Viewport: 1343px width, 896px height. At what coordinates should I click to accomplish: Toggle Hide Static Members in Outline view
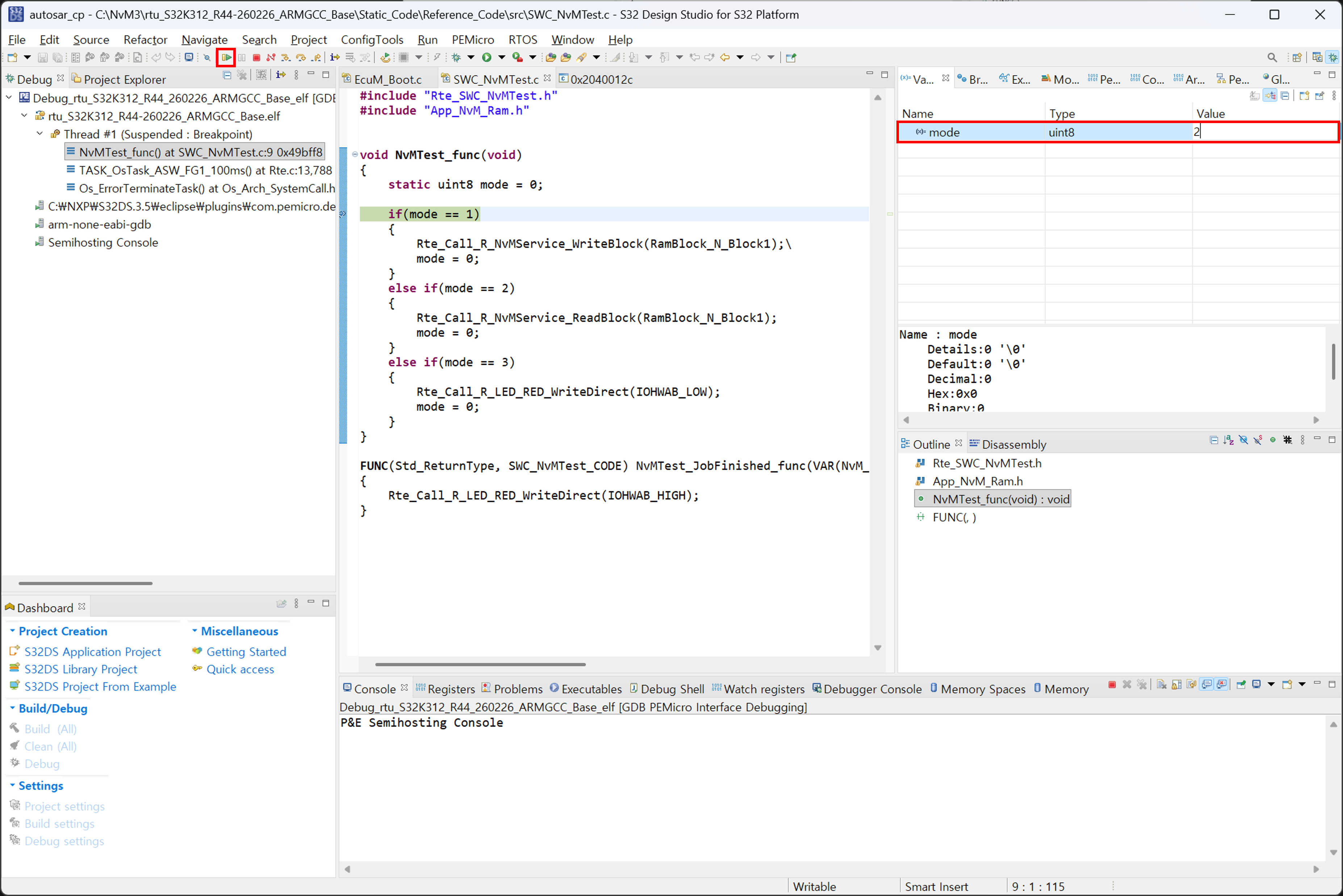click(1258, 440)
